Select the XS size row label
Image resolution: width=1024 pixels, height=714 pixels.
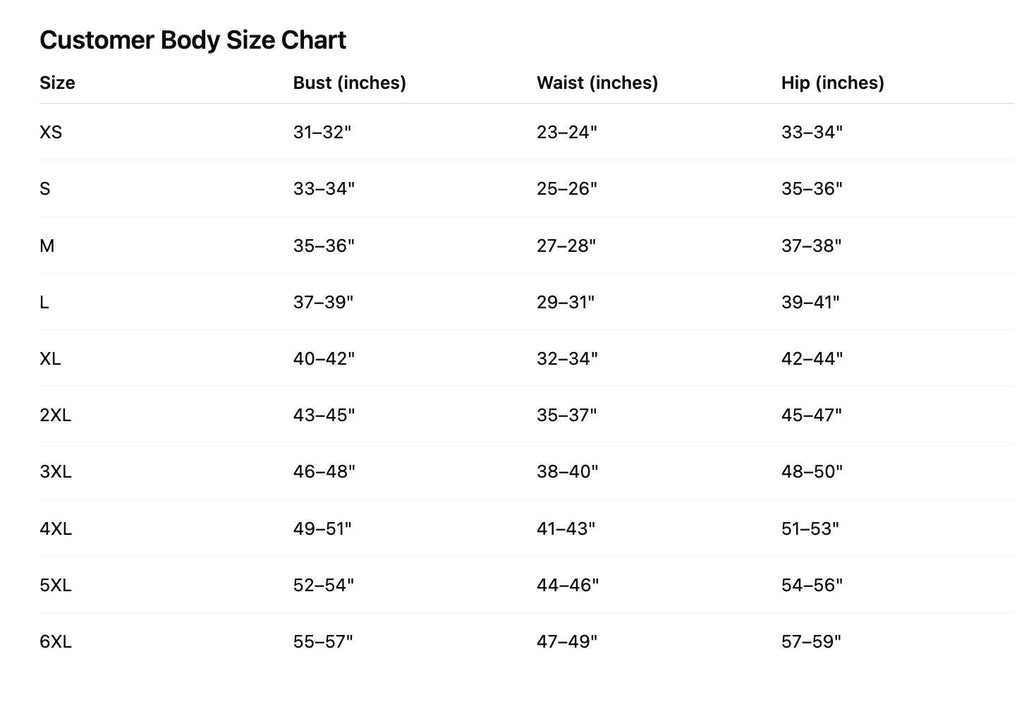tap(51, 132)
